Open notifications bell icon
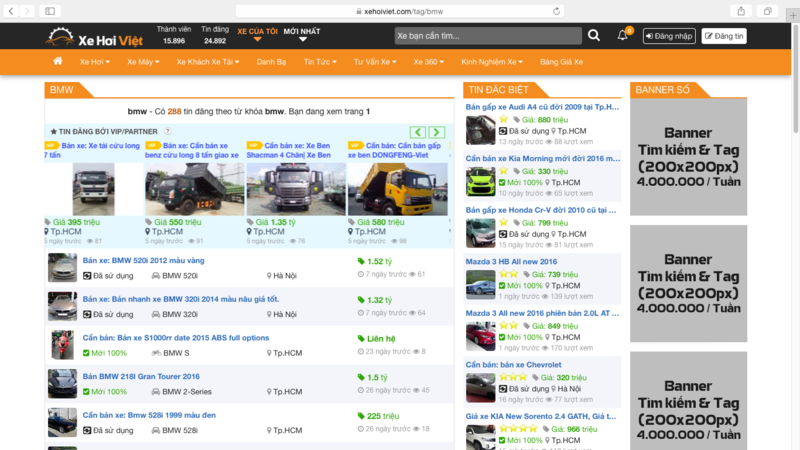 pyautogui.click(x=622, y=35)
